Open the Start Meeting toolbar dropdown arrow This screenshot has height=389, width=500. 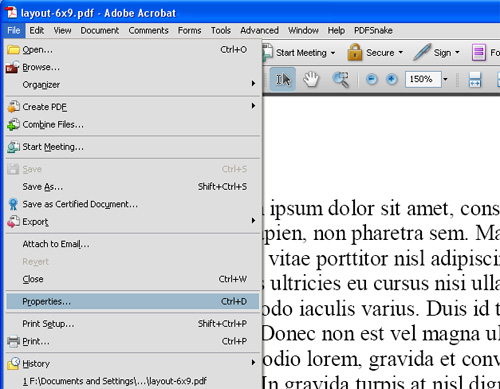[333, 53]
